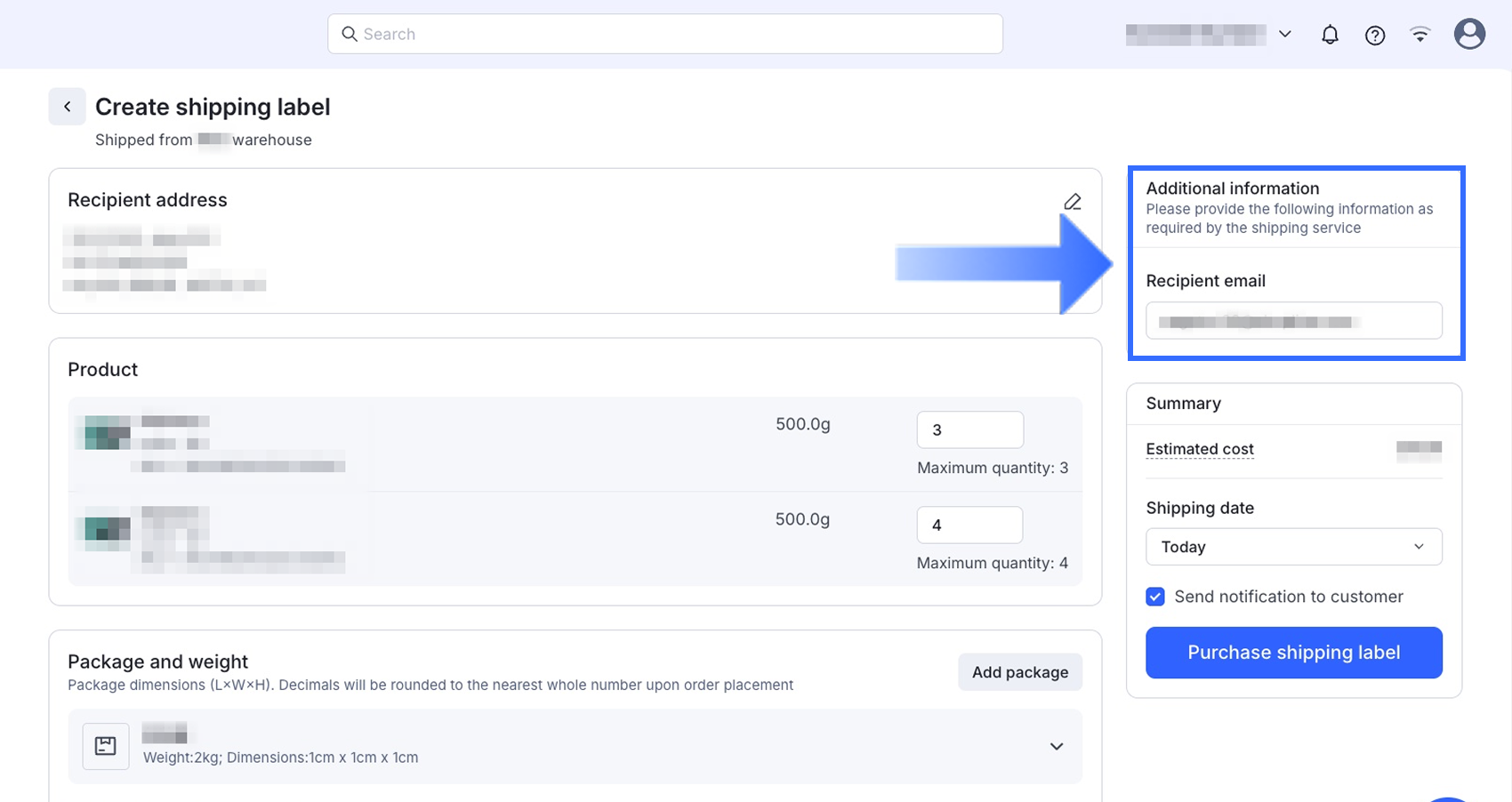Click the second product quantity field
This screenshot has width=1512, height=802.
click(x=969, y=525)
